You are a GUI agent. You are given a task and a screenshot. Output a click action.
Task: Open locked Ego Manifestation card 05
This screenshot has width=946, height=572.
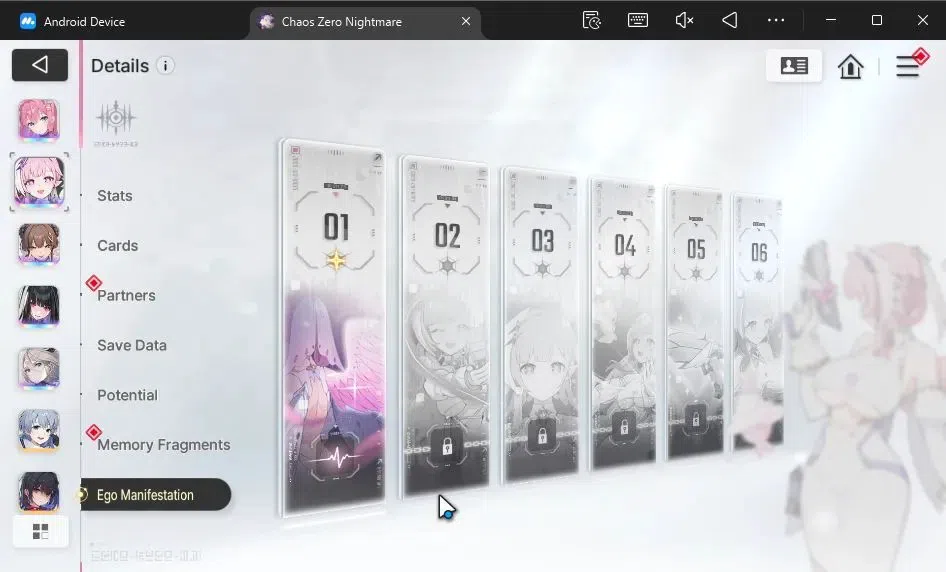[695, 323]
